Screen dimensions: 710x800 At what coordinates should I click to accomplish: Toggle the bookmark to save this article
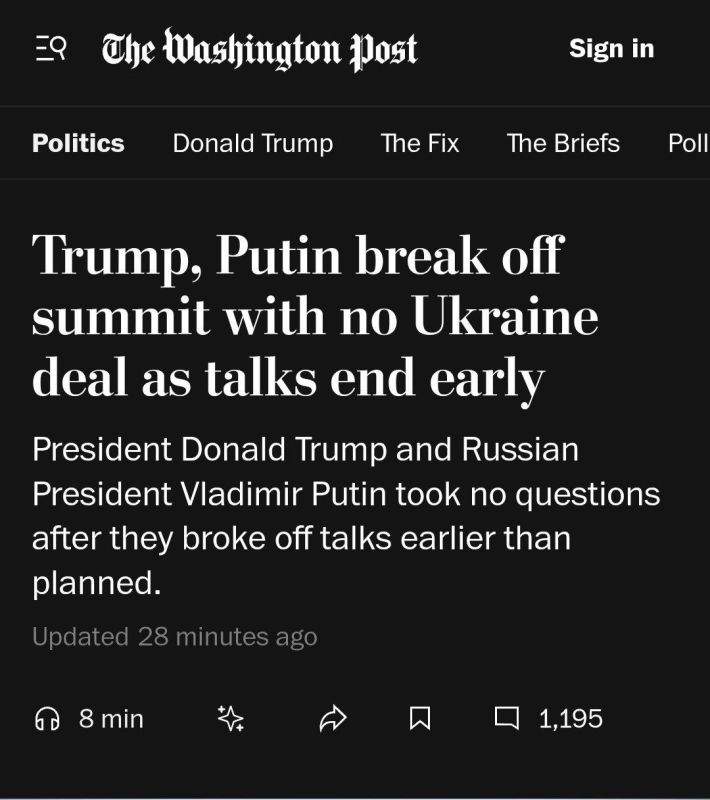pyautogui.click(x=421, y=717)
